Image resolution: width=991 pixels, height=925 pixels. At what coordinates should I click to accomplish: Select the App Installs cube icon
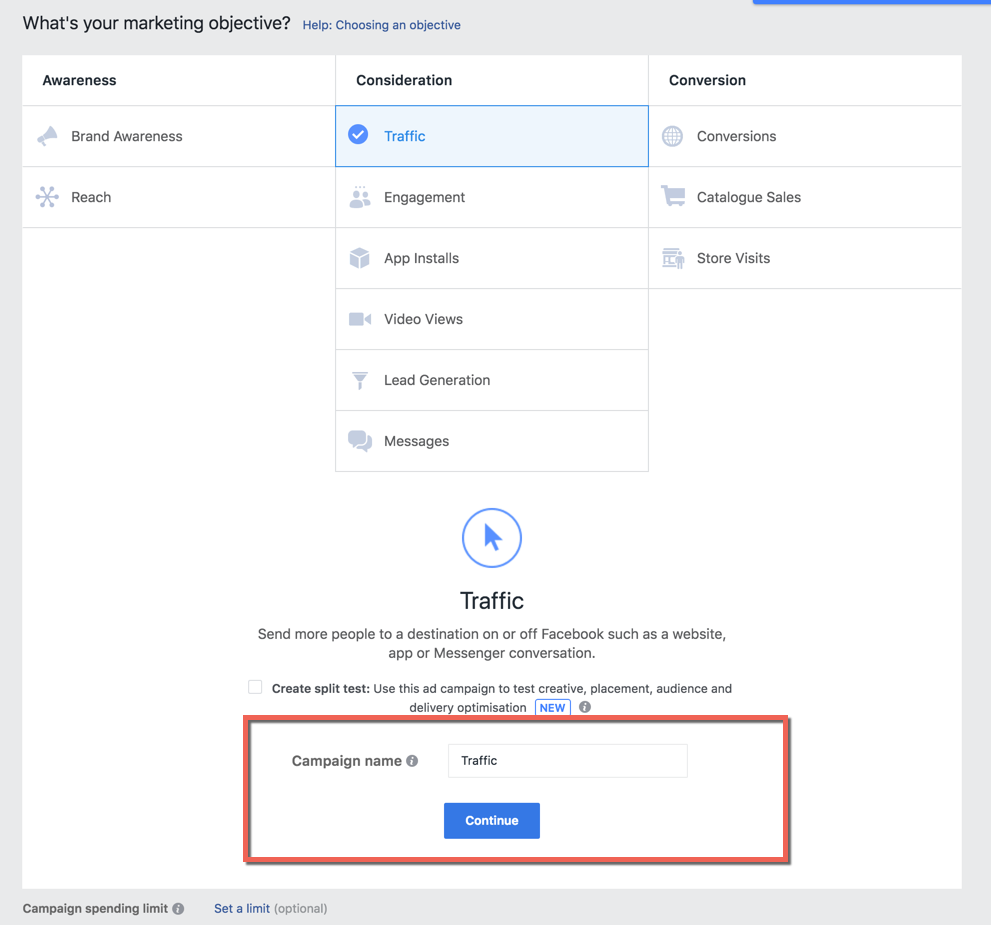[360, 258]
